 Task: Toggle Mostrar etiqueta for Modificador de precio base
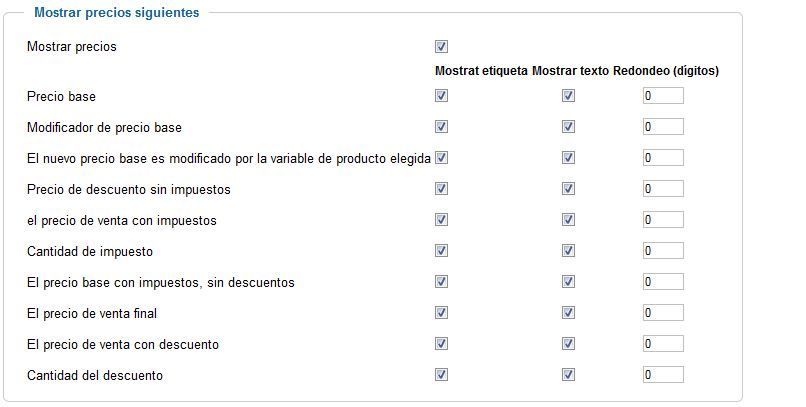coord(441,127)
